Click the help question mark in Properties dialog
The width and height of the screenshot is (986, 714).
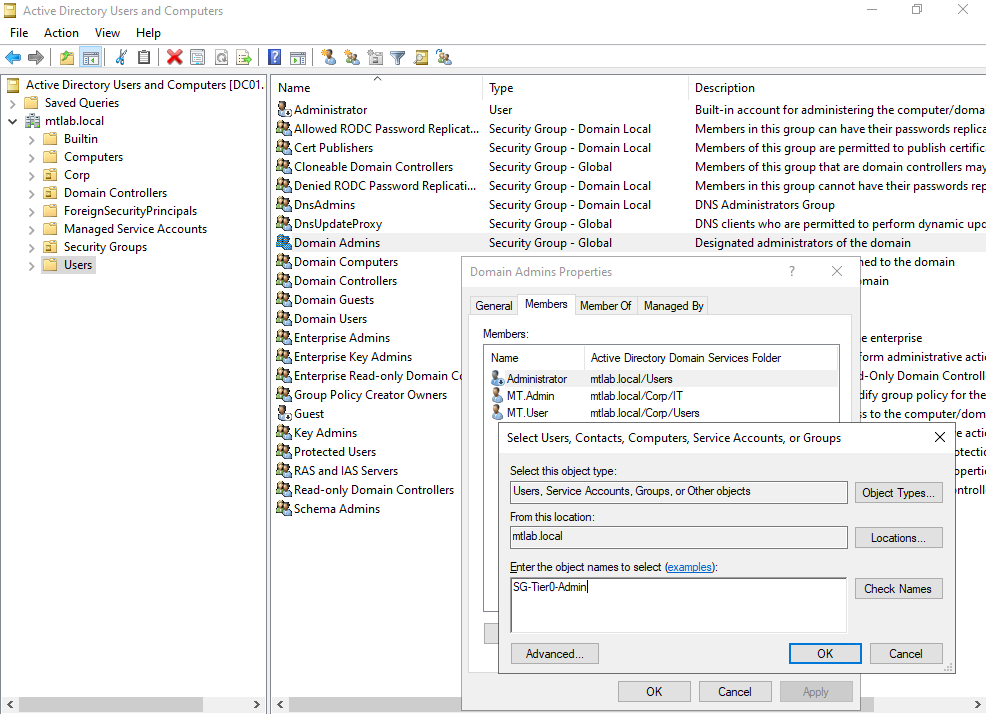pos(792,271)
